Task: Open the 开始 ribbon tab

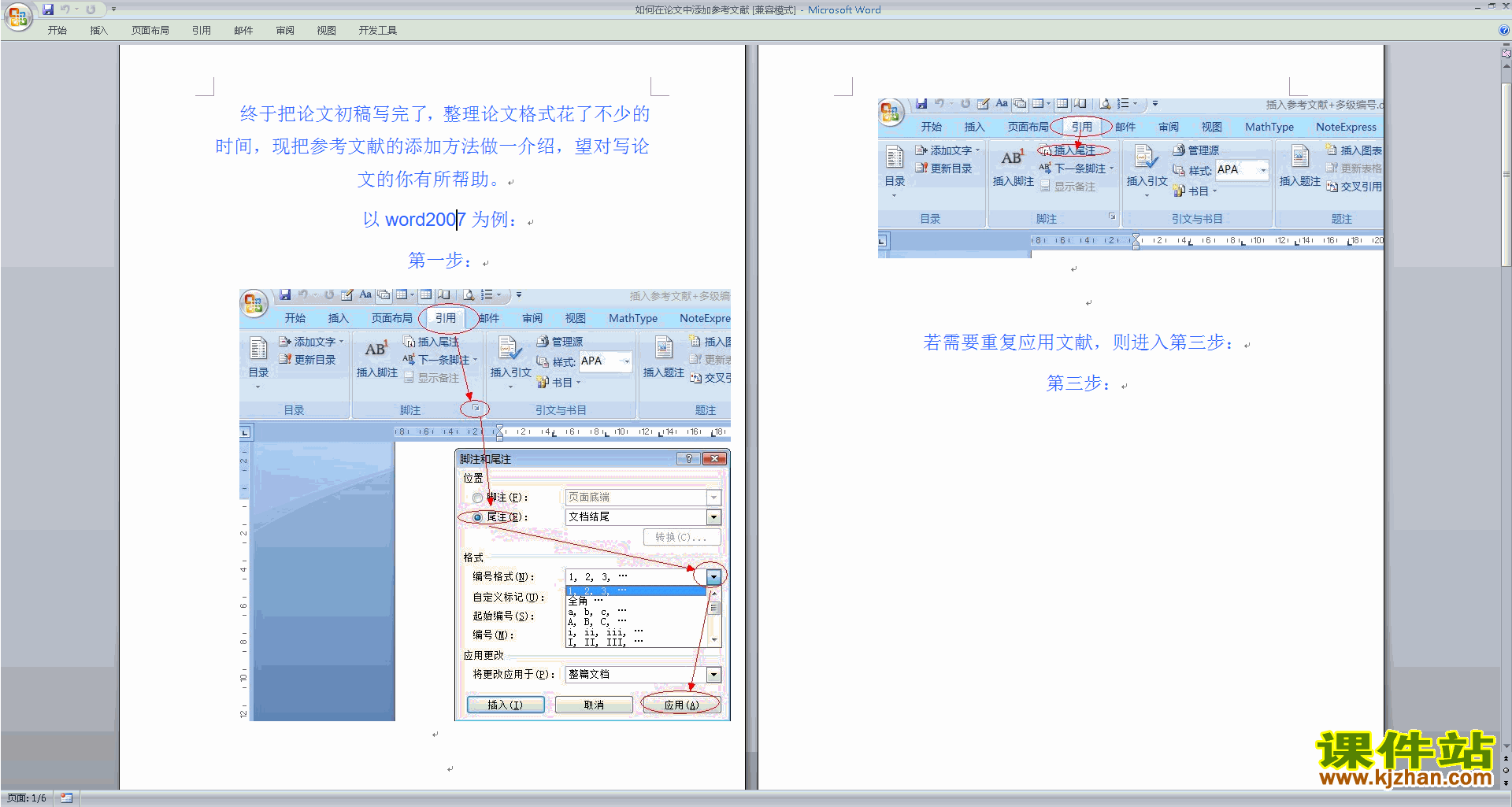Action: pos(57,30)
